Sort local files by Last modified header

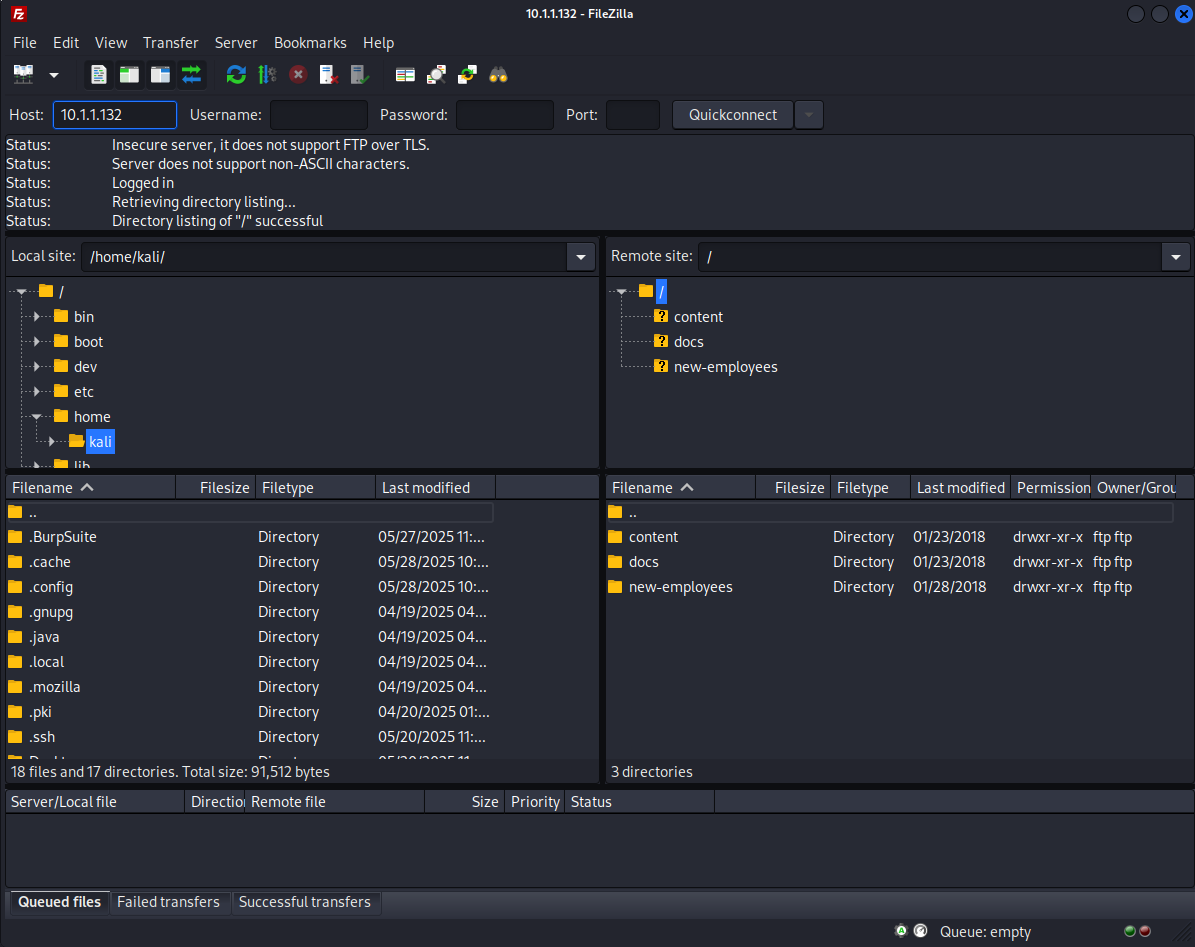point(435,488)
